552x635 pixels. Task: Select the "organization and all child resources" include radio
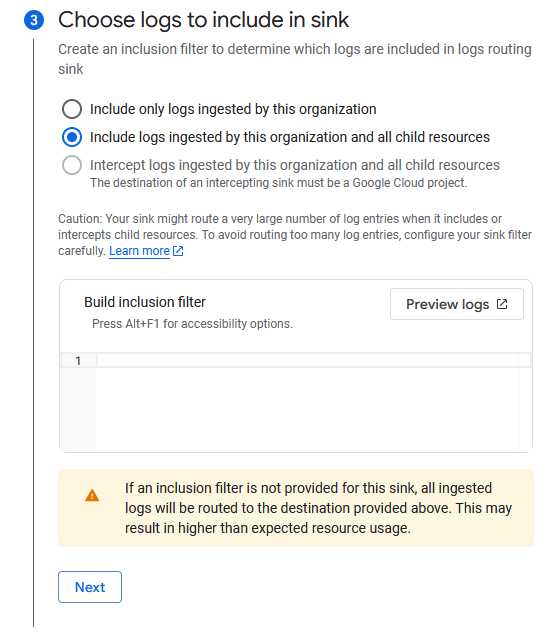click(72, 137)
